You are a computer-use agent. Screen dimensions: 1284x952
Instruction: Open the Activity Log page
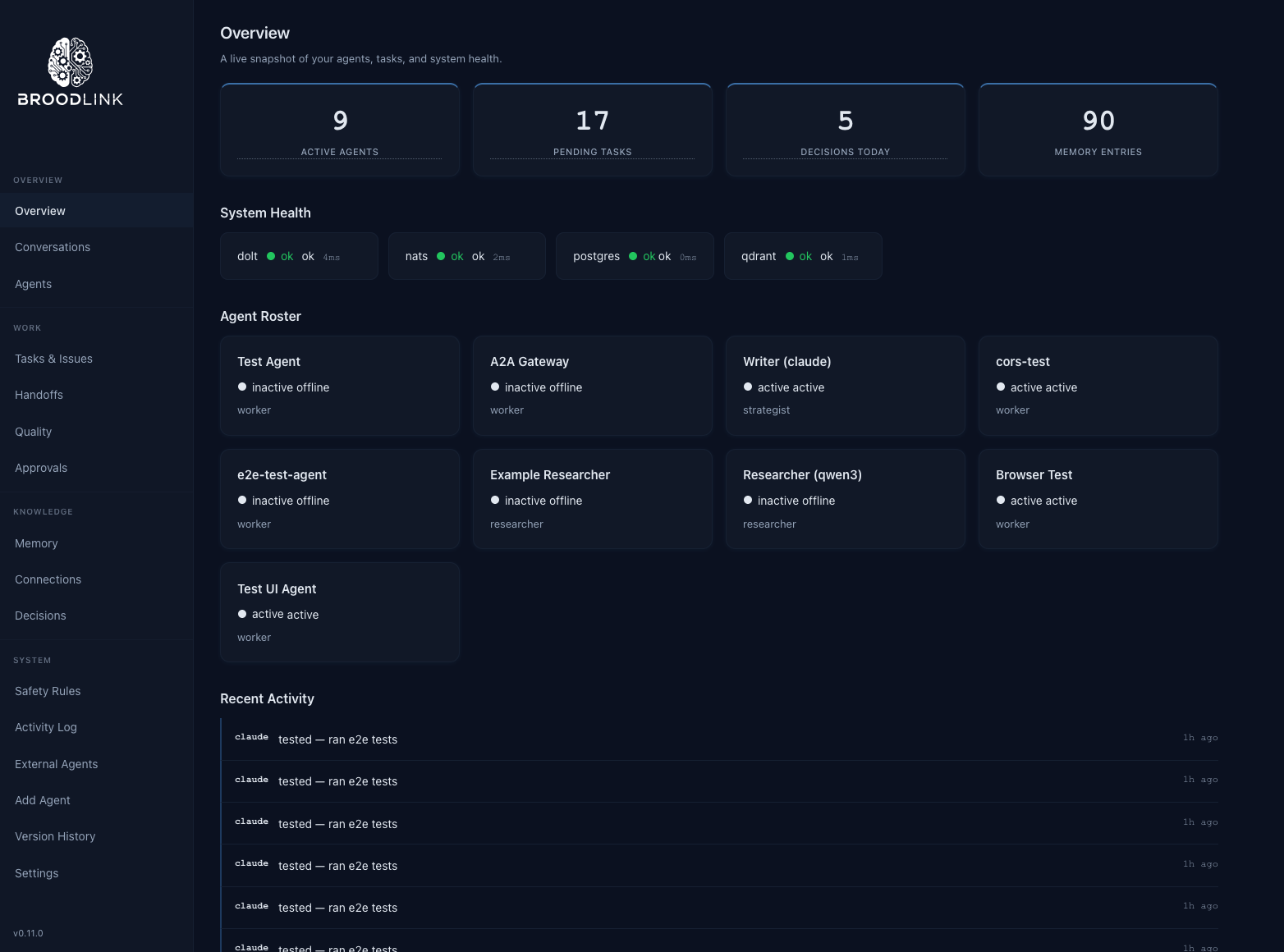46,727
